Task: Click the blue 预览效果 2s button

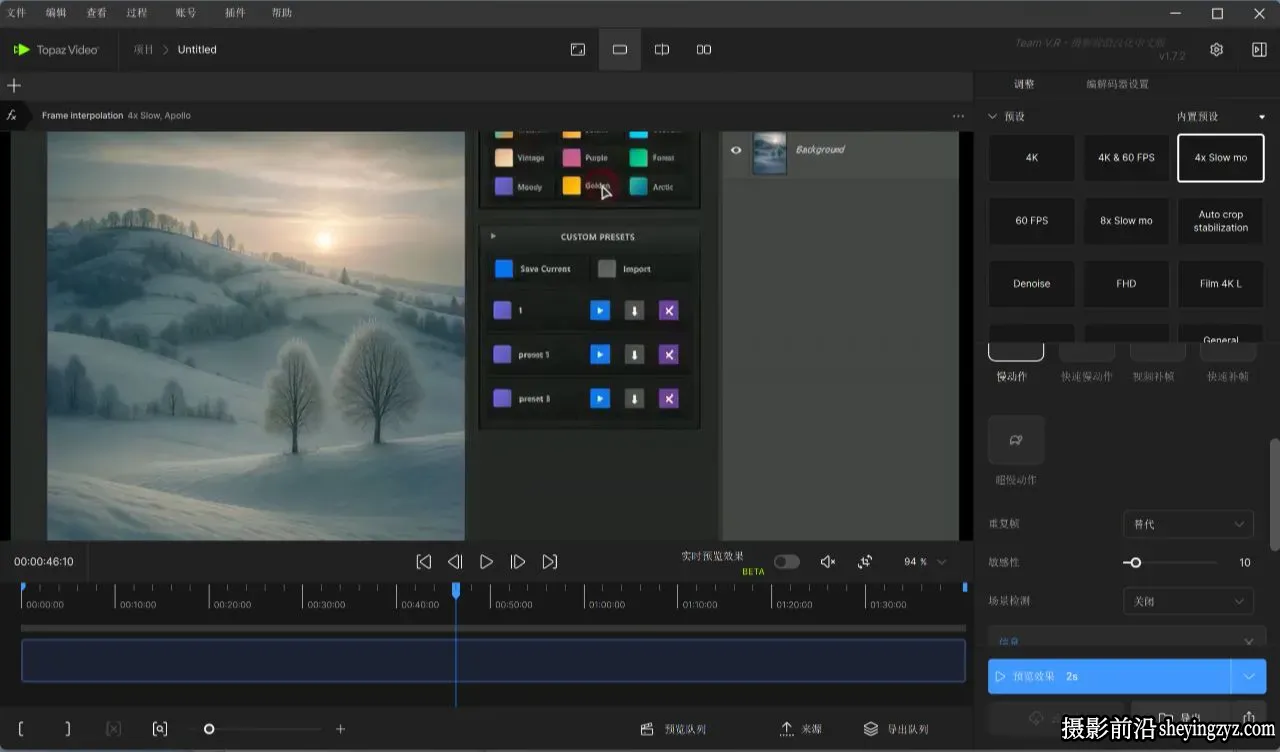Action: click(x=1110, y=676)
